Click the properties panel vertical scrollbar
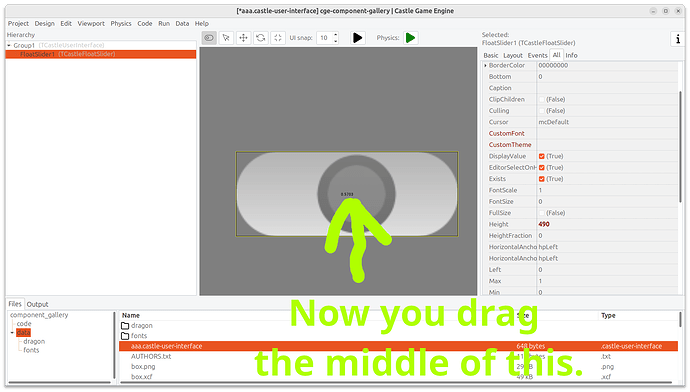Viewport: 690px width, 392px height. tap(681, 146)
